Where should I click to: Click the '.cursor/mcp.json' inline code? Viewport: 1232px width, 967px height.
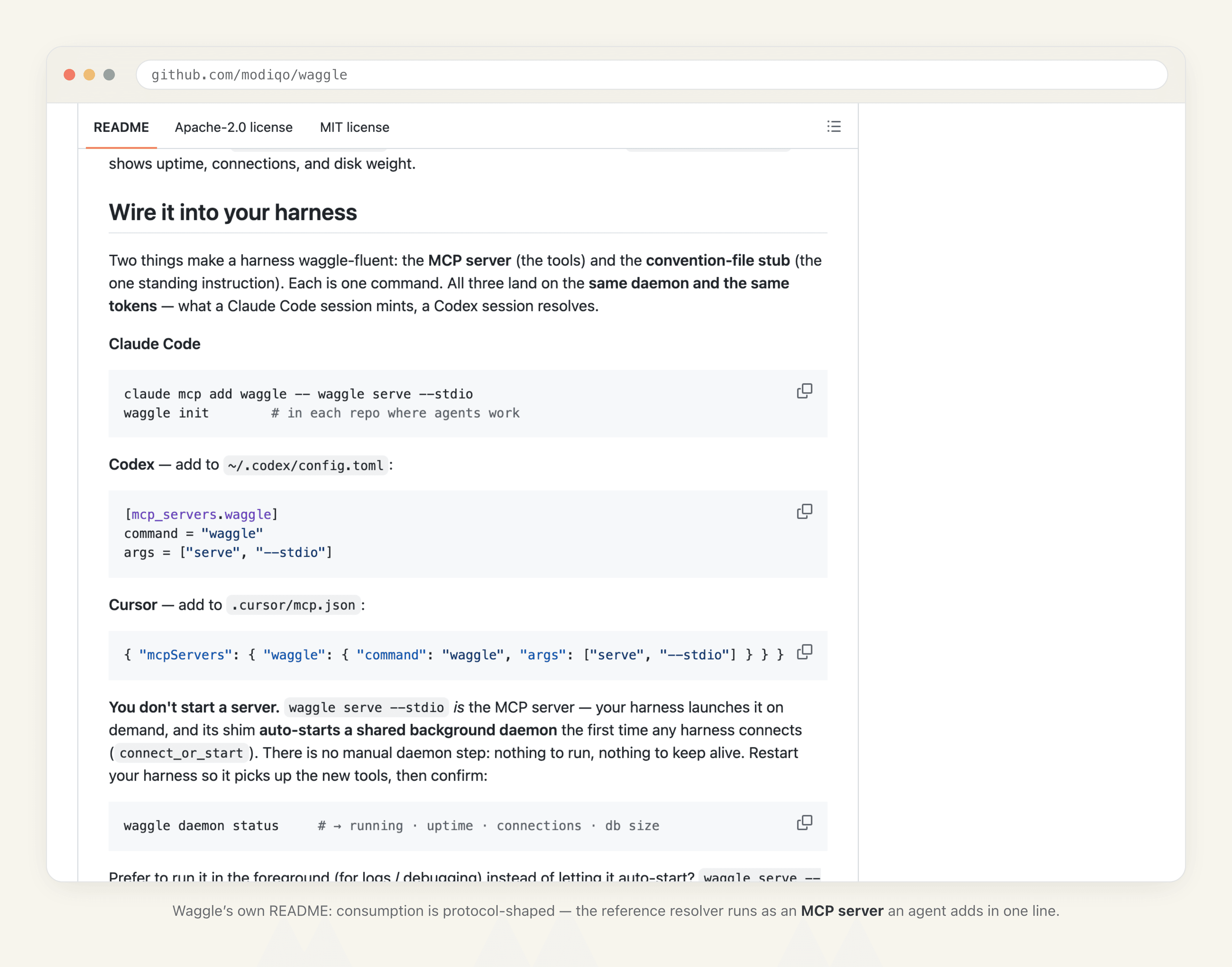293,605
